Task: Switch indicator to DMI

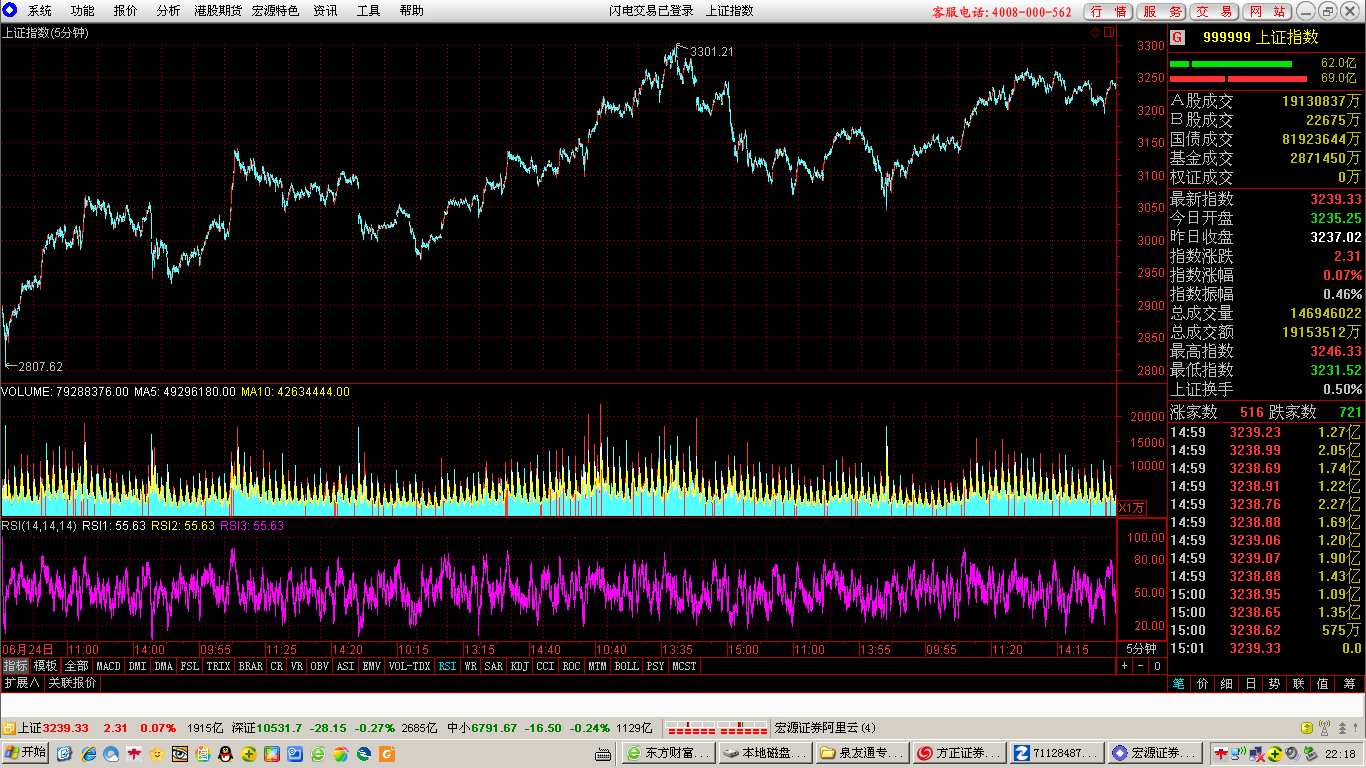Action: [x=137, y=665]
